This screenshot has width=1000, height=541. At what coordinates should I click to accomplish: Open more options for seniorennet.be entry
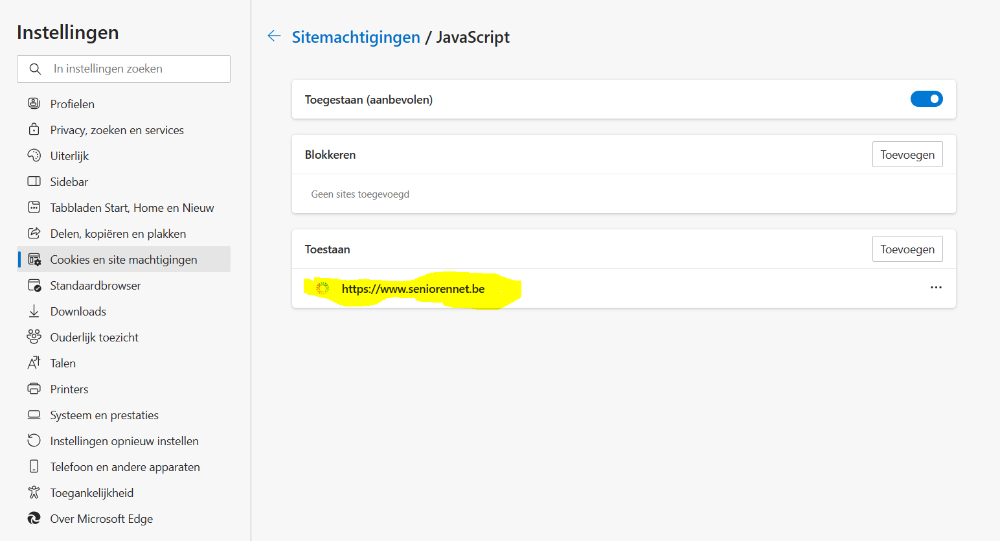pos(936,287)
